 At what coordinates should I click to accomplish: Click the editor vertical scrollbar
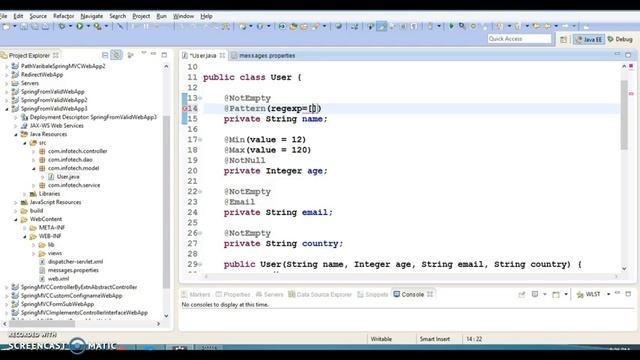pyautogui.click(x=624, y=115)
